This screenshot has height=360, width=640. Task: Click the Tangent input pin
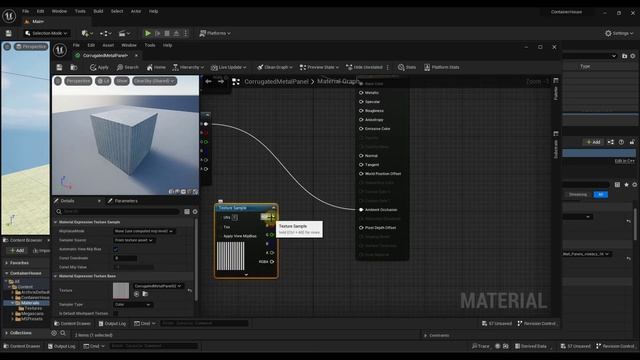361,164
